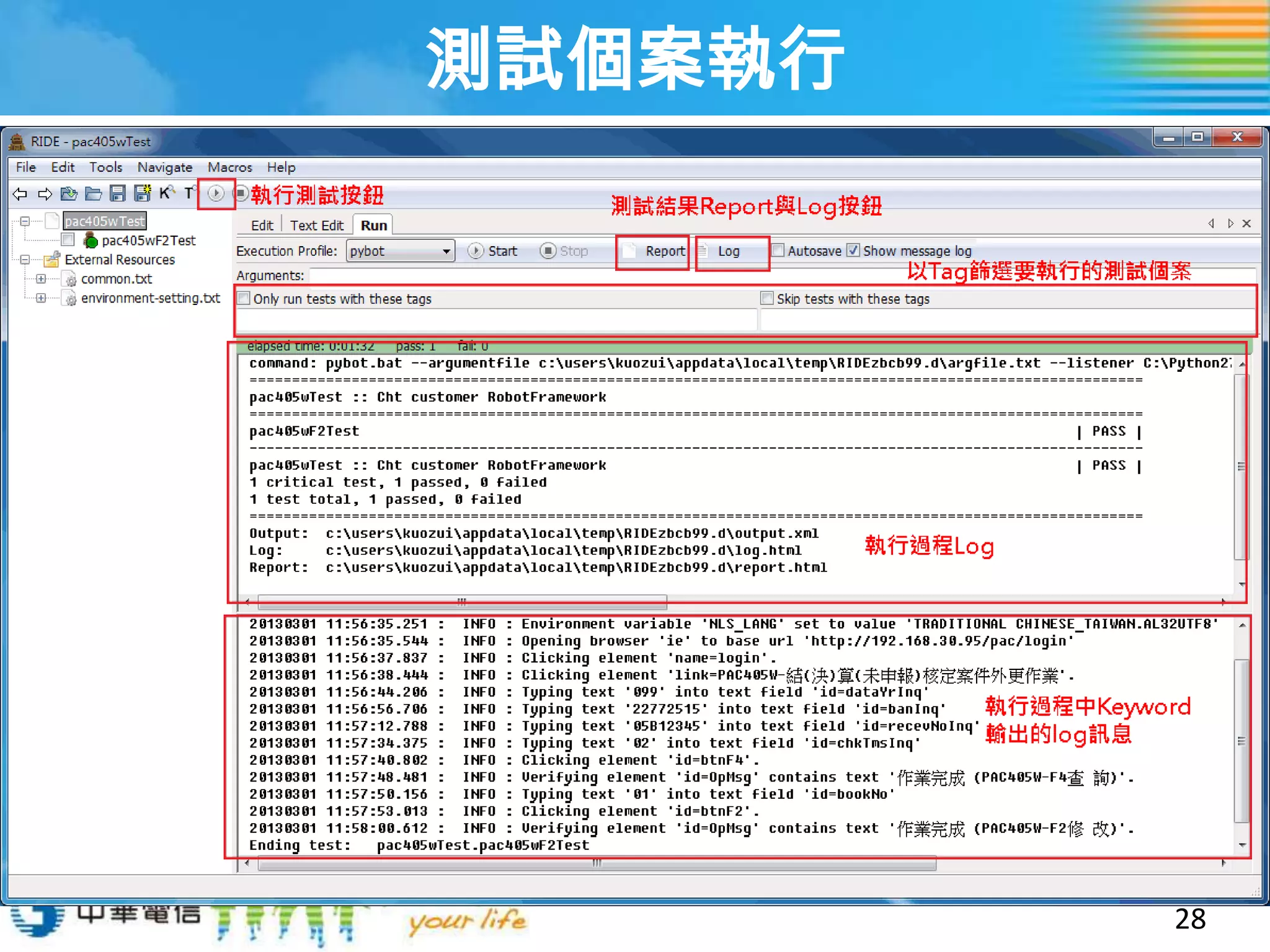The width and height of the screenshot is (1270, 952).
Task: Click the Open Directory folder icon
Action: tap(93, 194)
